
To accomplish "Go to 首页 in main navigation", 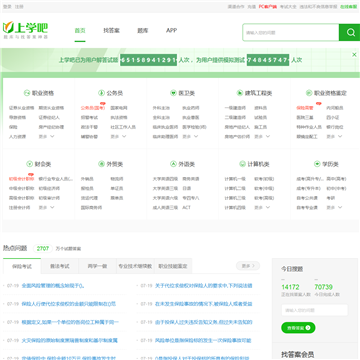I will (80, 30).
